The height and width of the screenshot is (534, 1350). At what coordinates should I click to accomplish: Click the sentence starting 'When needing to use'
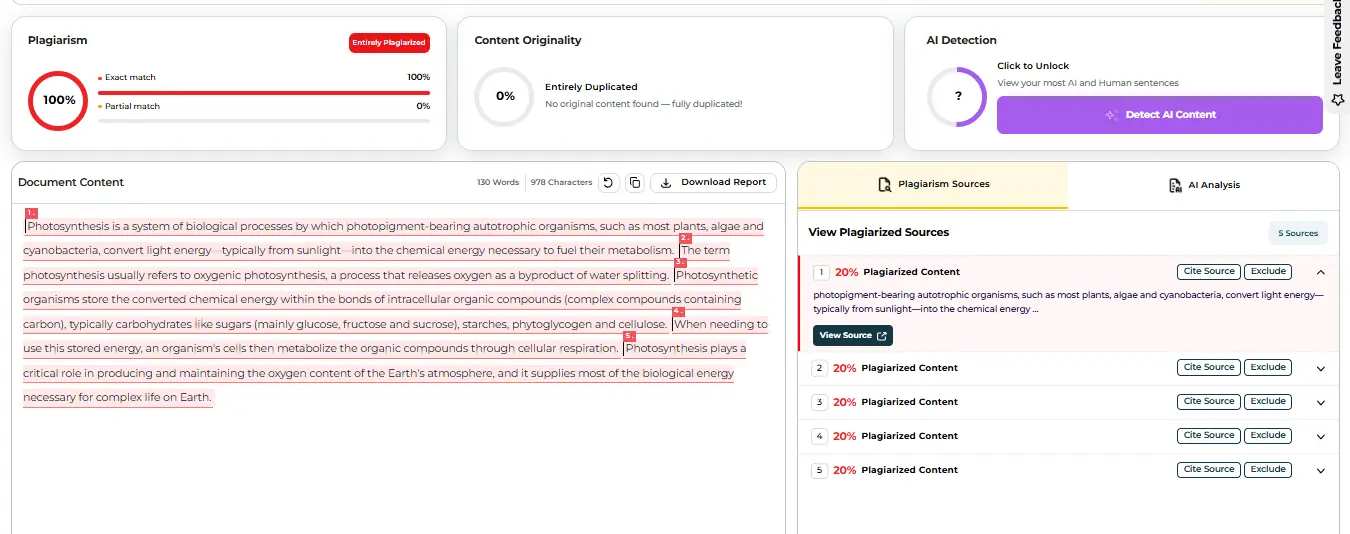pos(395,348)
